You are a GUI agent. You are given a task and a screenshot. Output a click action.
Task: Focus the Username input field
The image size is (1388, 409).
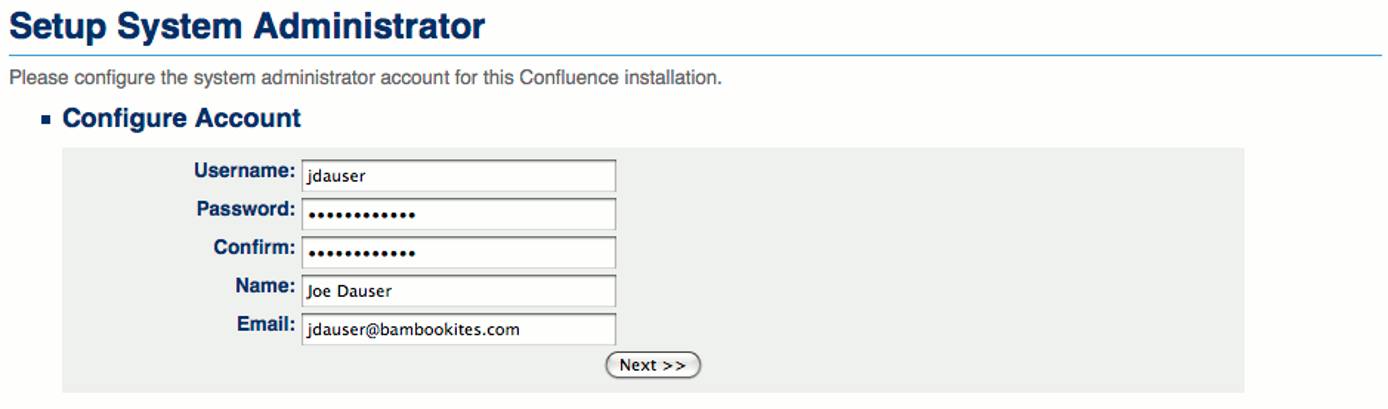coord(458,175)
